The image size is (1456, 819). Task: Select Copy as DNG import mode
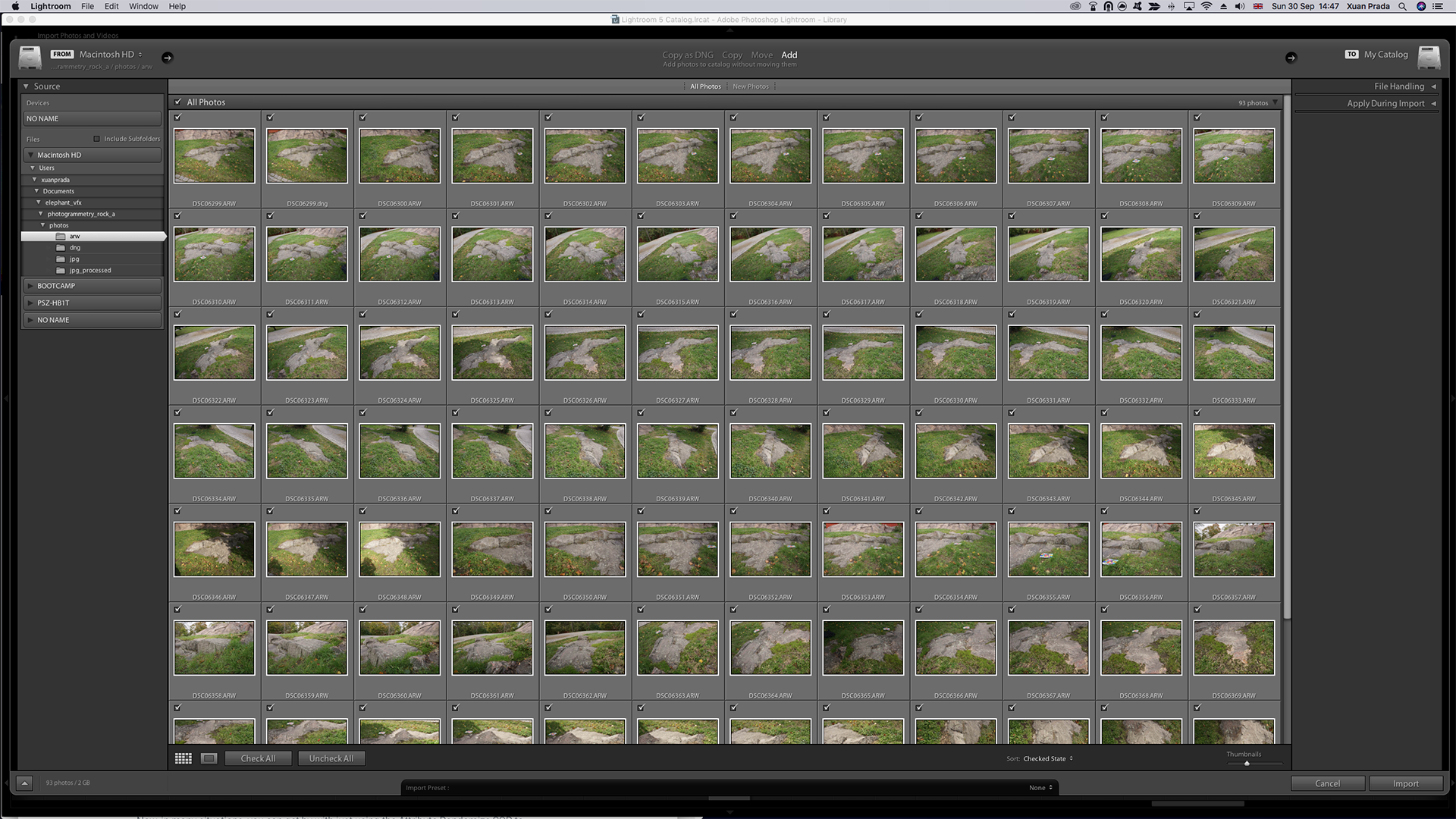[688, 55]
